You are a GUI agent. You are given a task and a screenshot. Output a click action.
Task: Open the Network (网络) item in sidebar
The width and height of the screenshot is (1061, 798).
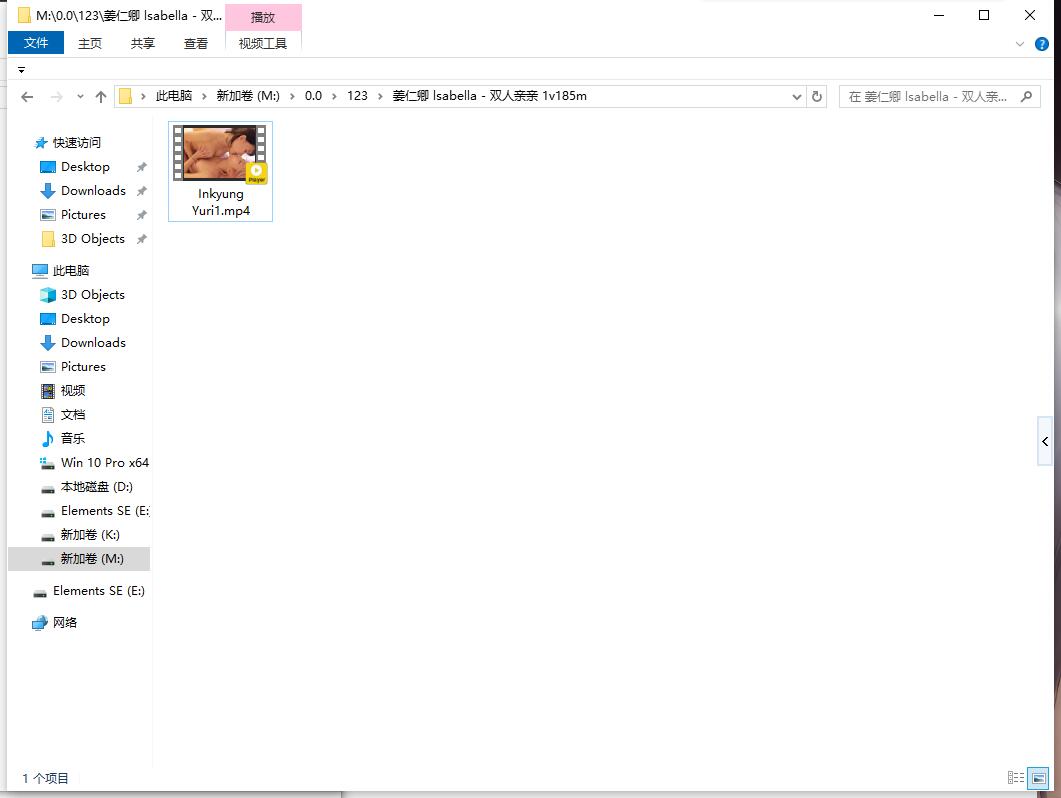coord(64,622)
